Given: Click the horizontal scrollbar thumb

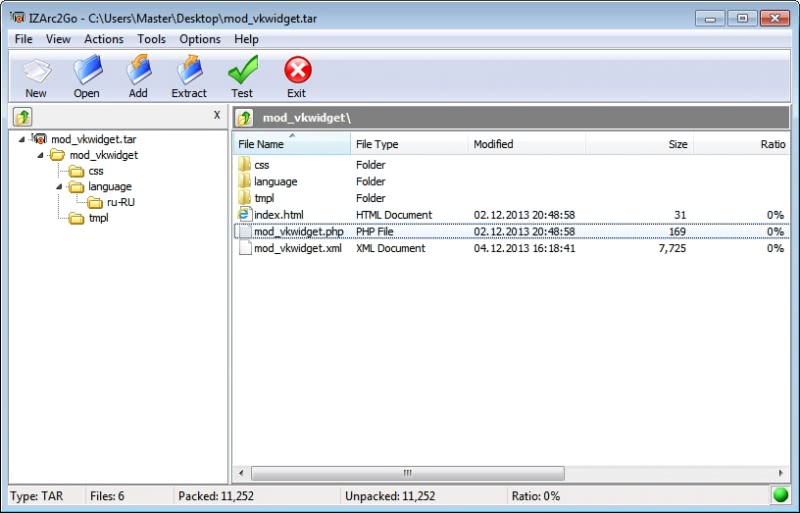Looking at the screenshot, I should pos(408,473).
